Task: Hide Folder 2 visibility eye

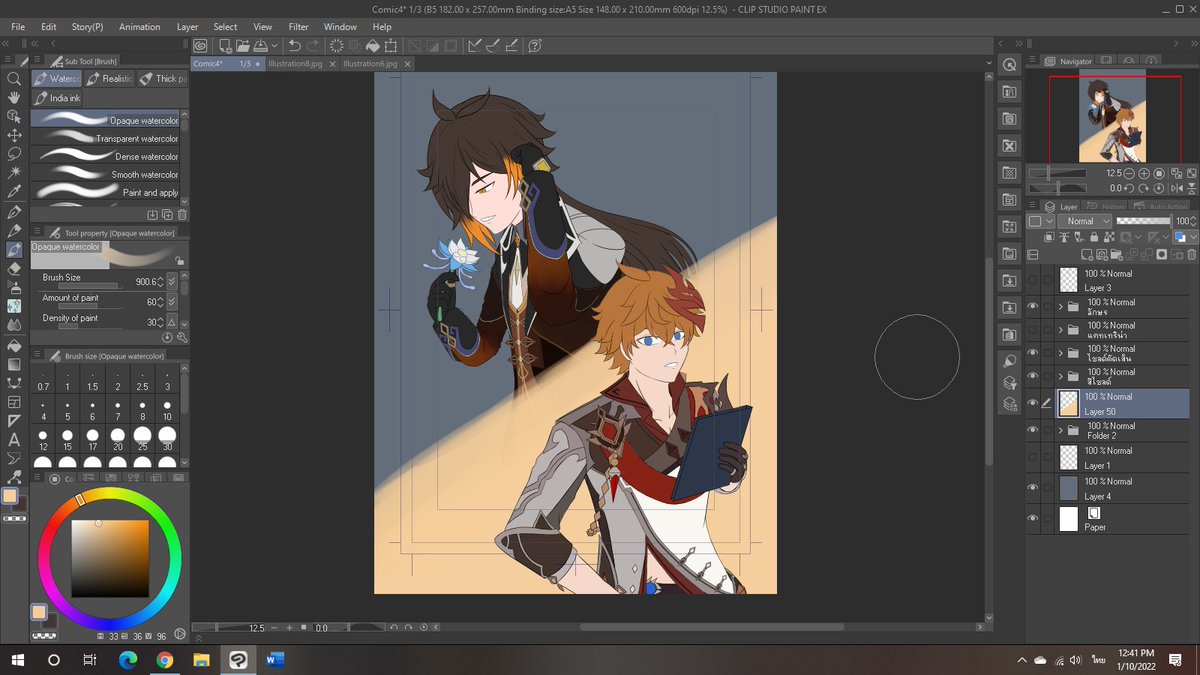Action: 1033,430
